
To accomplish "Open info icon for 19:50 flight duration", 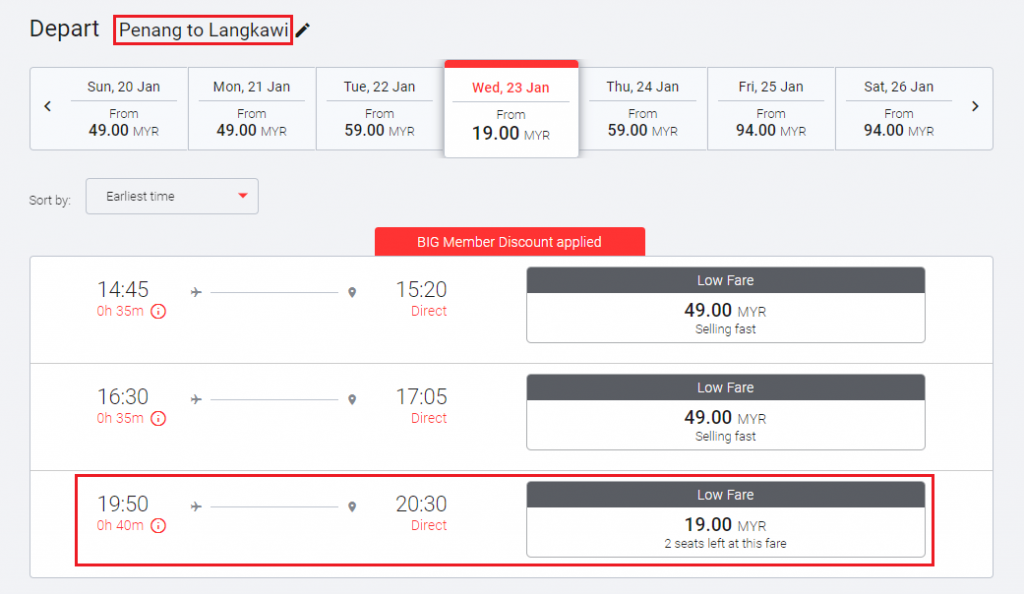I will coord(158,525).
